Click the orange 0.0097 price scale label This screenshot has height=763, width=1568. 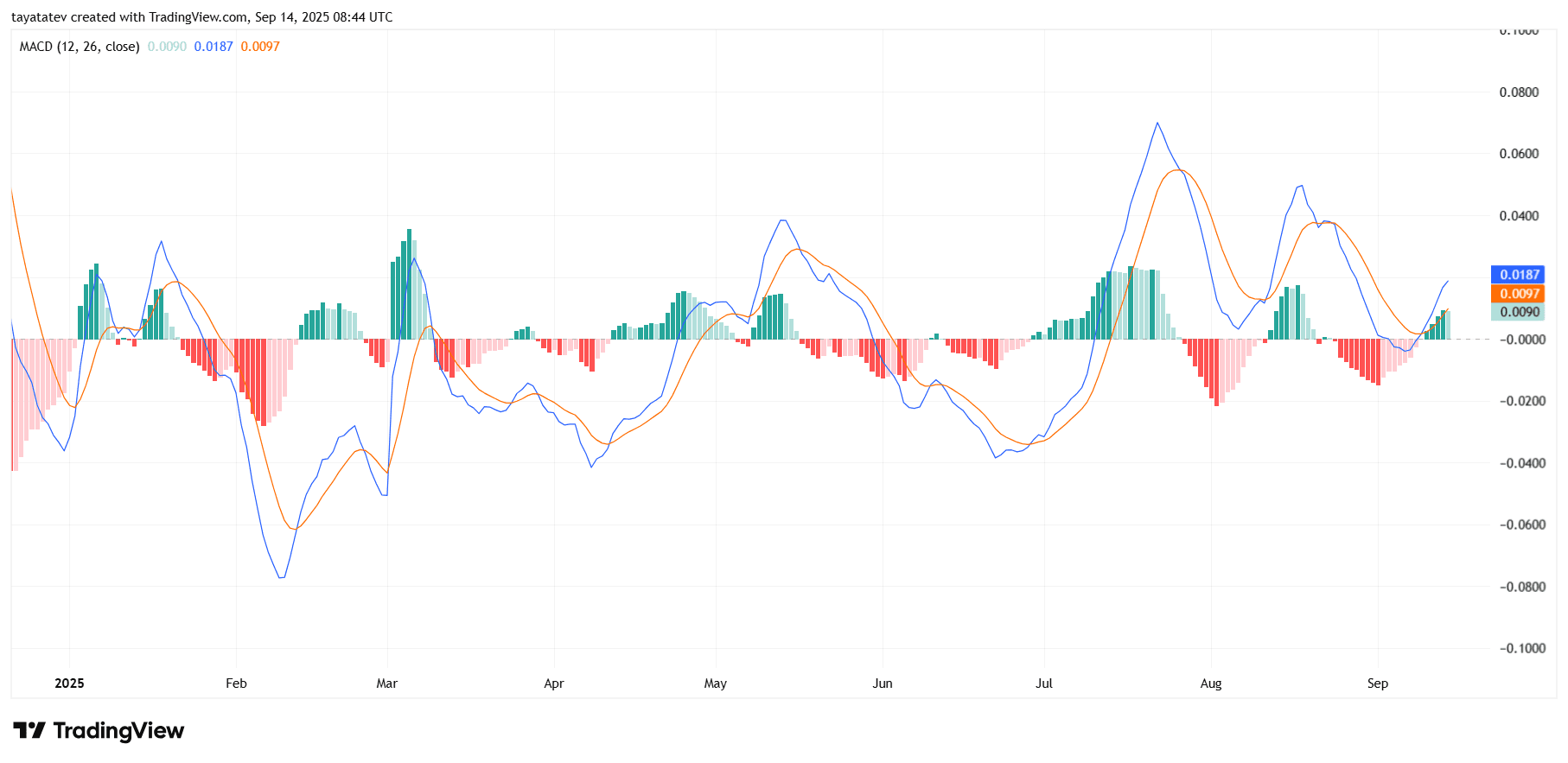click(x=1518, y=294)
